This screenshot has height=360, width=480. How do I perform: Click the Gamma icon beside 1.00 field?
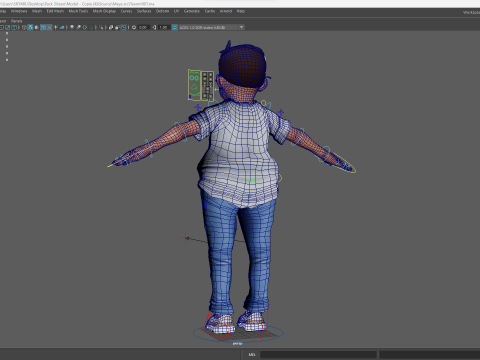(154, 27)
